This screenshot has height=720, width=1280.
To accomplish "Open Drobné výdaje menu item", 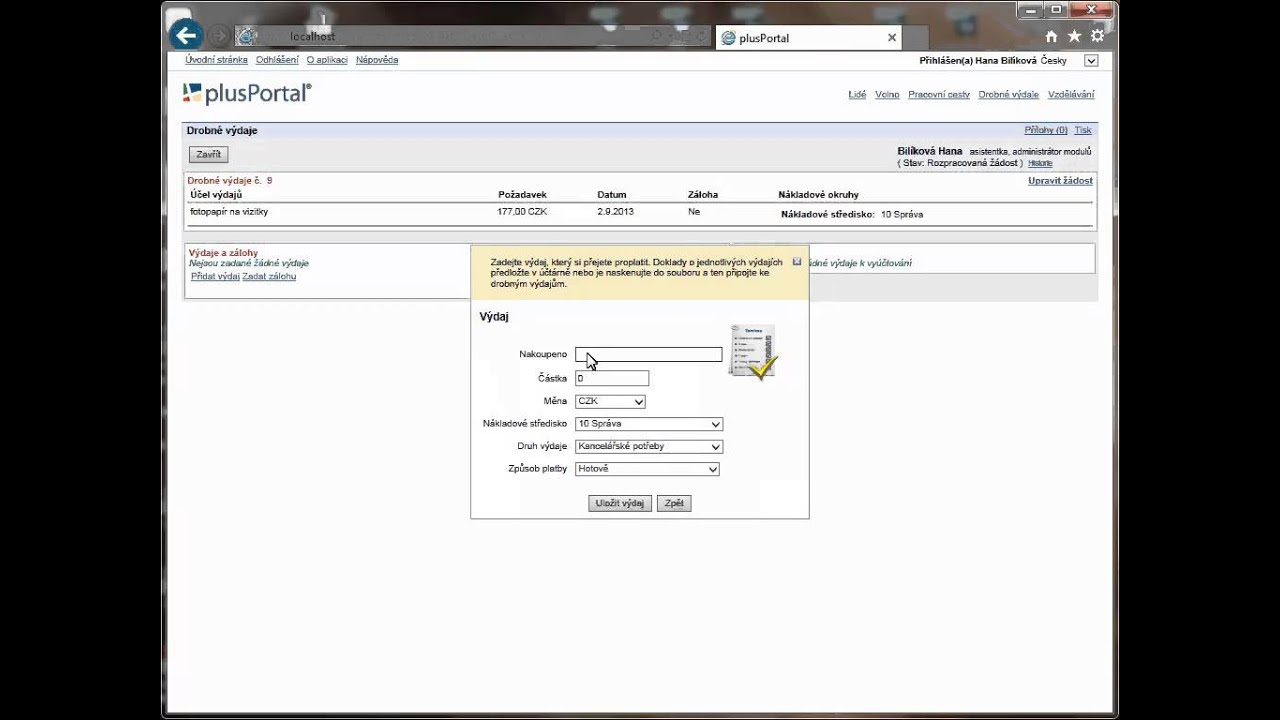I will click(1008, 94).
